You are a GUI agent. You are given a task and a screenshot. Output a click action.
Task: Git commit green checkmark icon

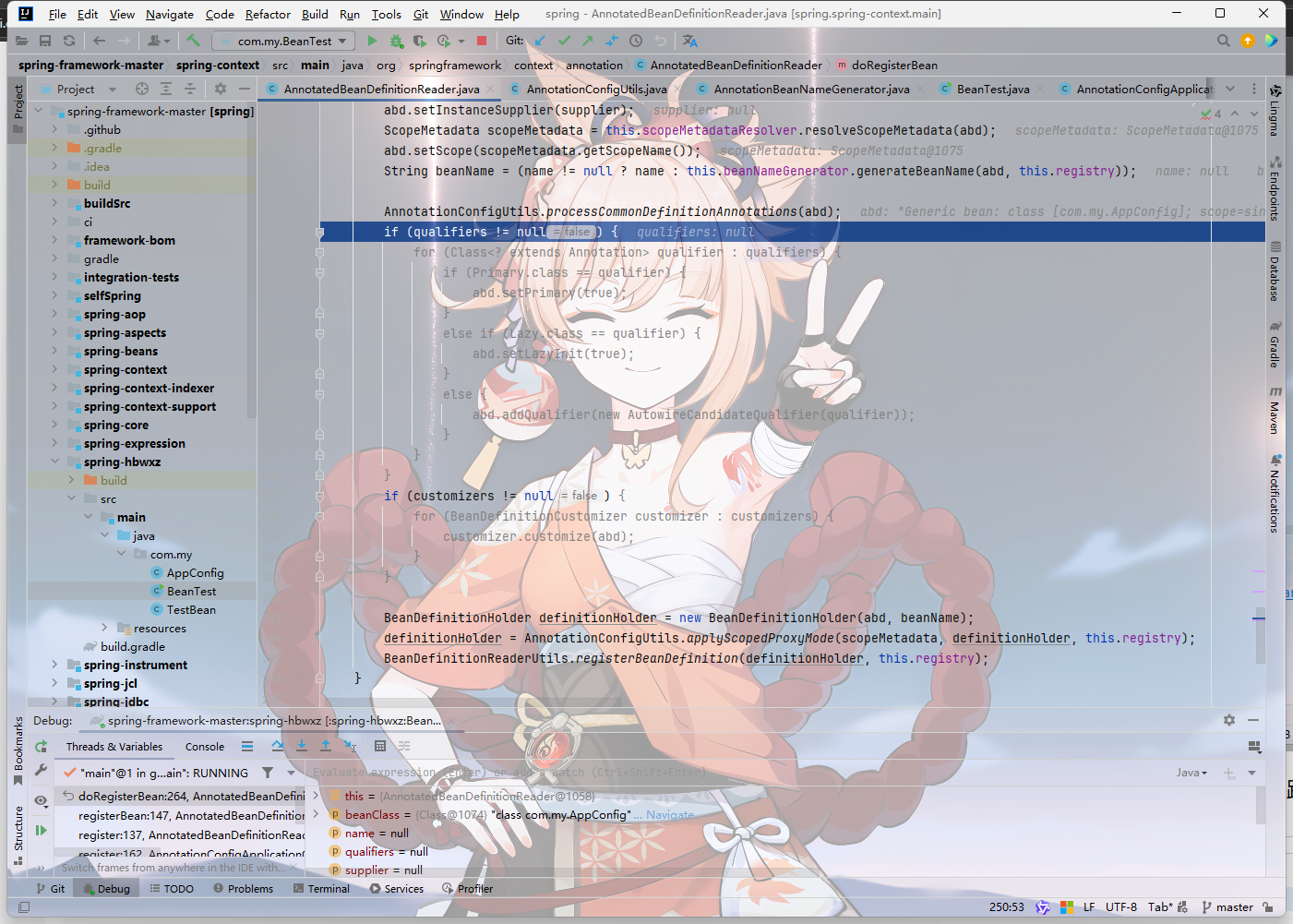tap(564, 41)
